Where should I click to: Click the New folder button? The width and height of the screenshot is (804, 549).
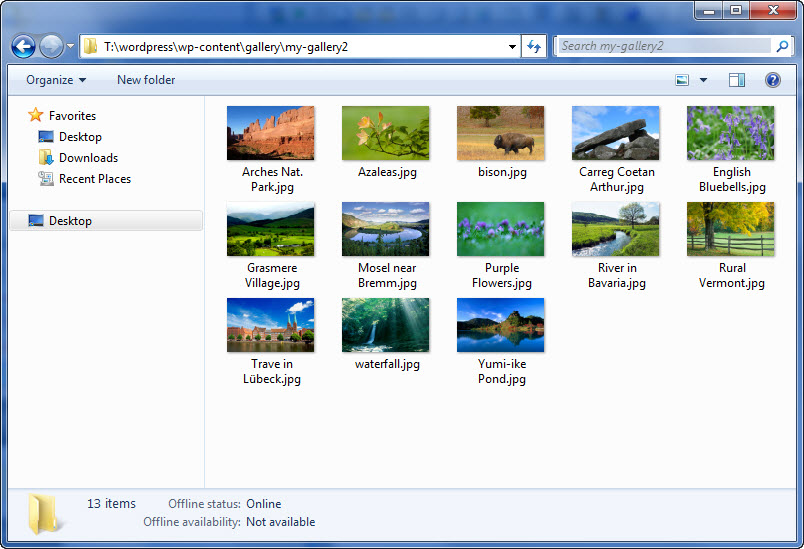tap(146, 80)
